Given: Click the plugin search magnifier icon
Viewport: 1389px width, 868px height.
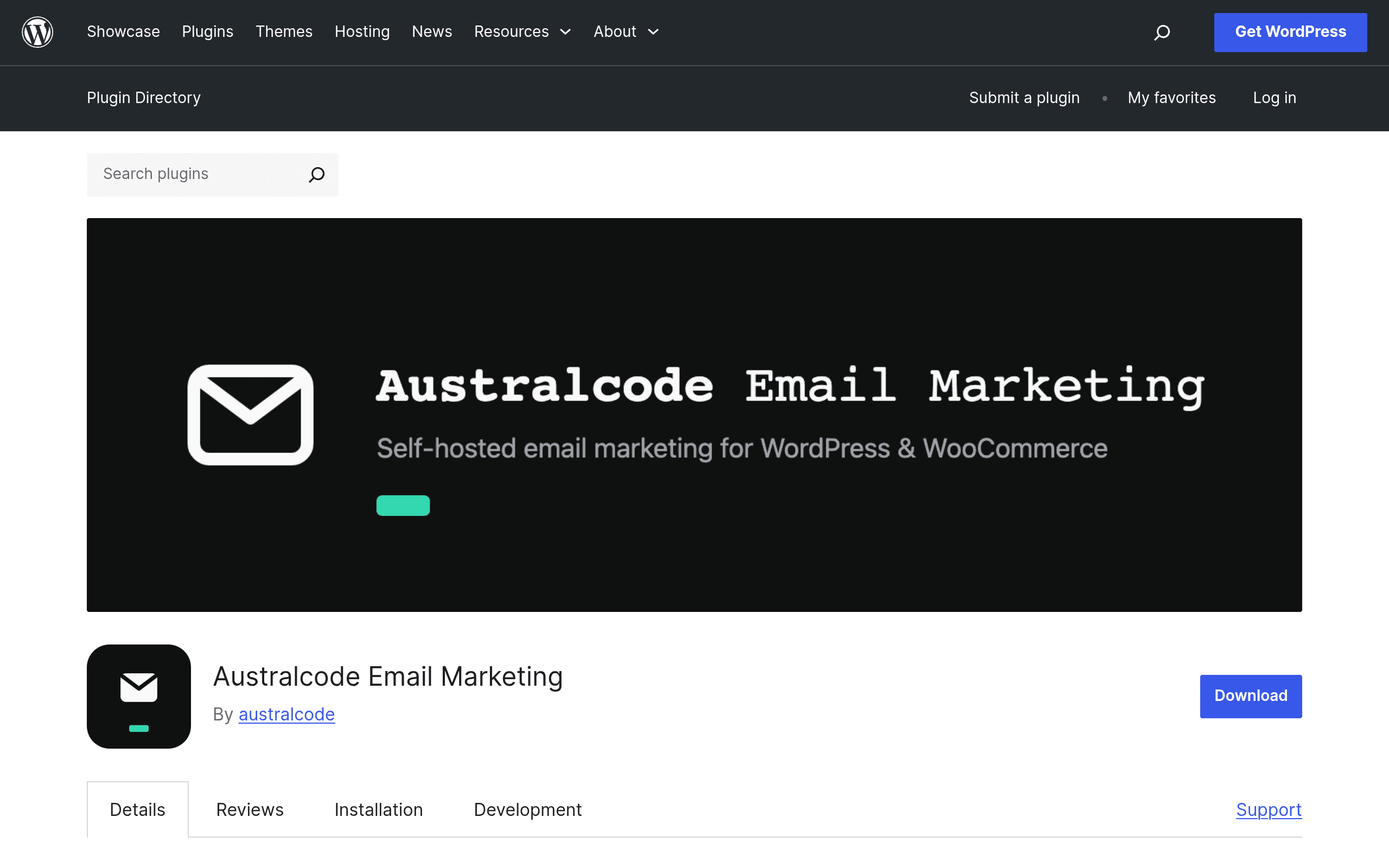Looking at the screenshot, I should coord(317,175).
